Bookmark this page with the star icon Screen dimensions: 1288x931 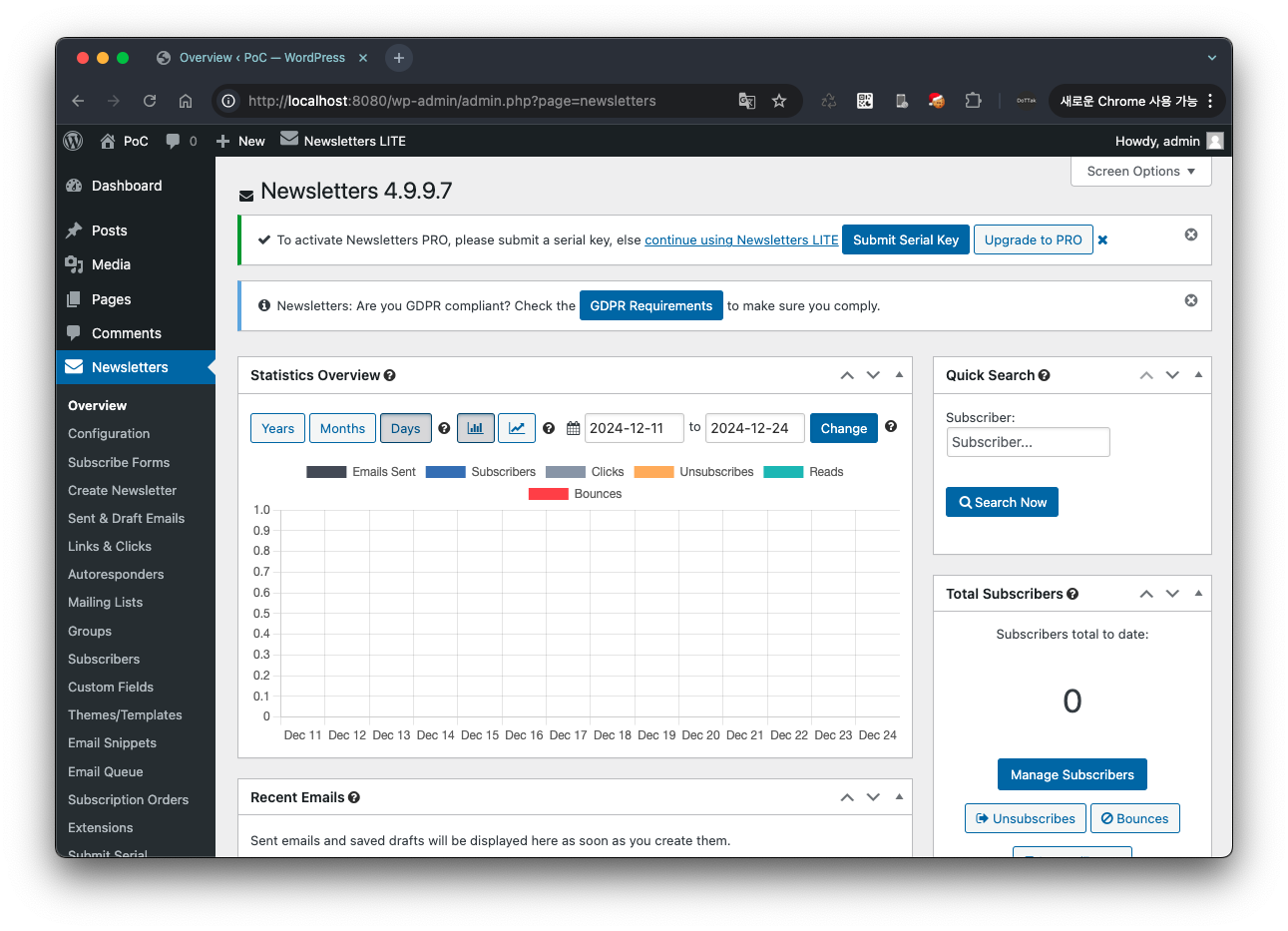pos(779,101)
